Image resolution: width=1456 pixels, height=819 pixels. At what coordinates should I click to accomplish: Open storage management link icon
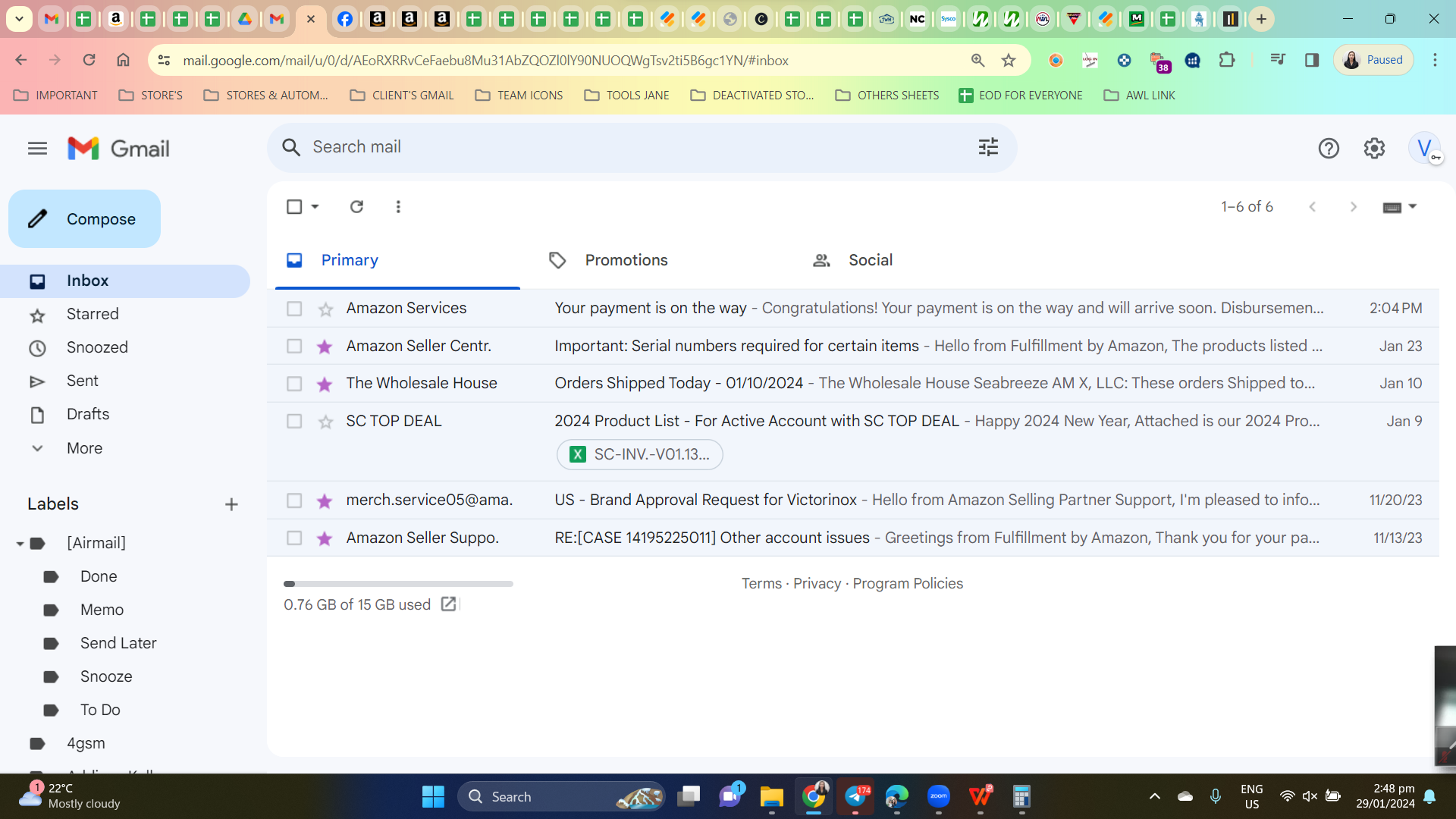tap(448, 604)
